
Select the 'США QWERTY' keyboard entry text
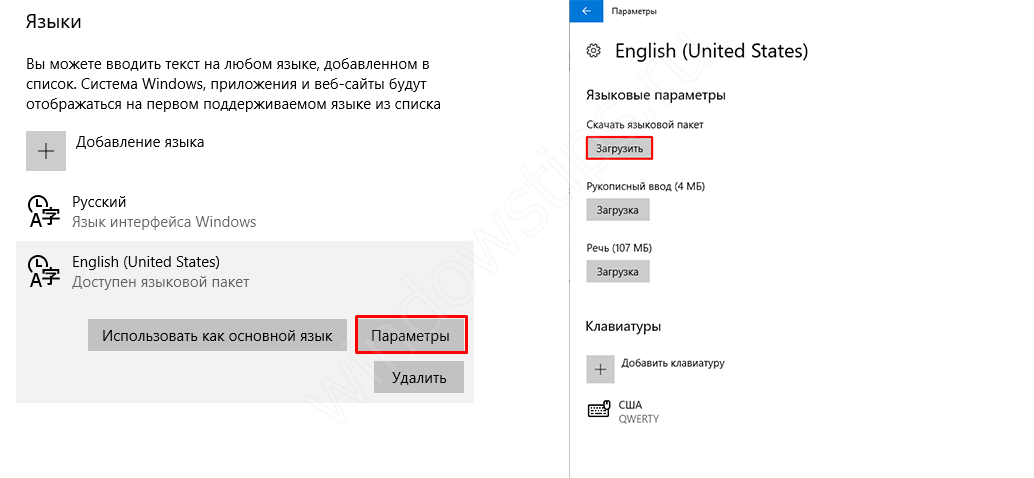639,411
